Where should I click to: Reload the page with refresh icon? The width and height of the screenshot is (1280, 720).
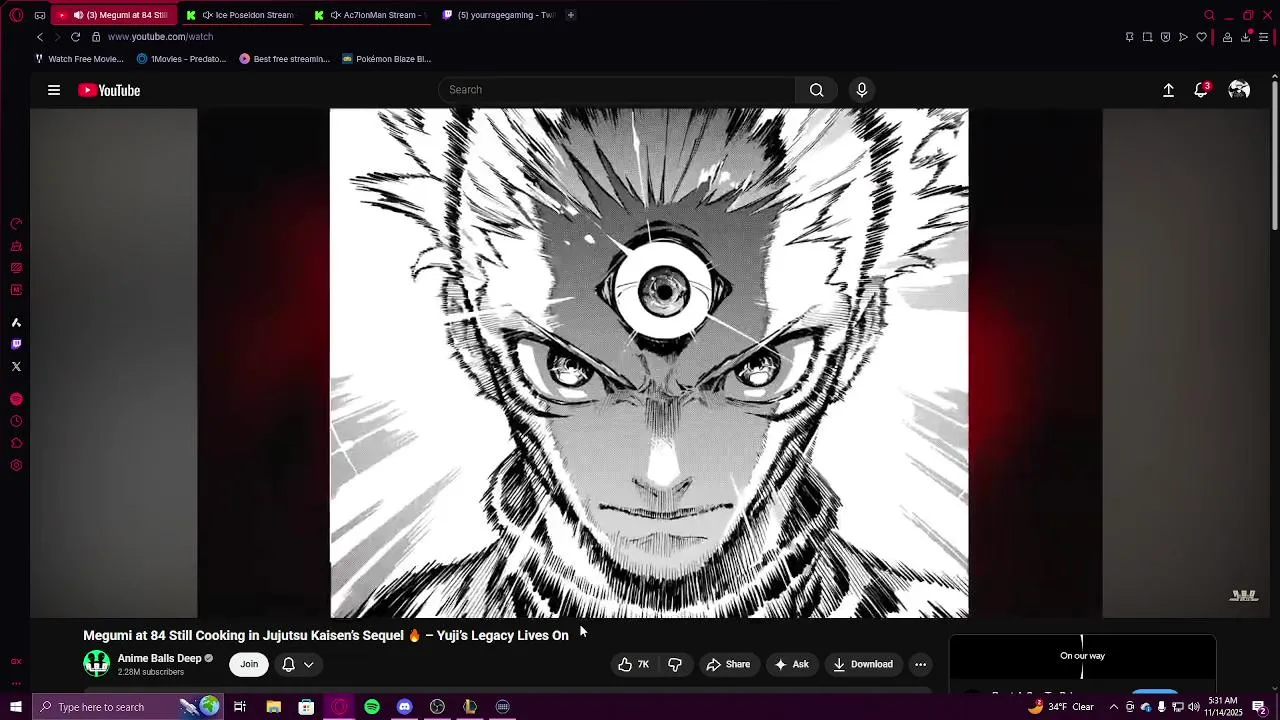[75, 37]
